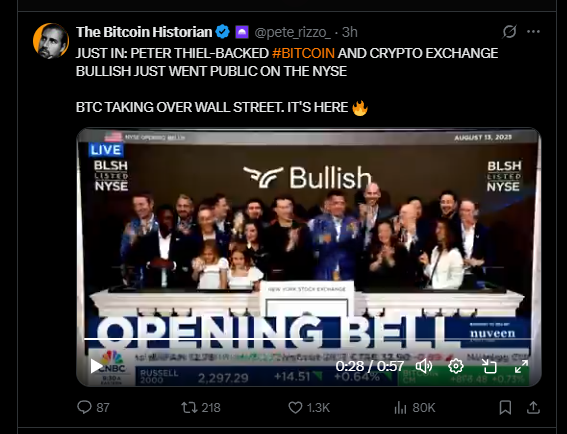
Task: View tweet analytics showing 80K views
Action: click(400, 408)
